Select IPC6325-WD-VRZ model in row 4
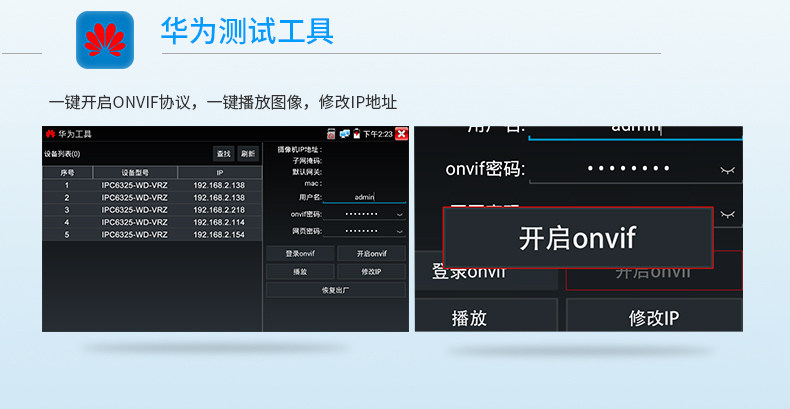Image resolution: width=790 pixels, height=409 pixels. point(135,222)
